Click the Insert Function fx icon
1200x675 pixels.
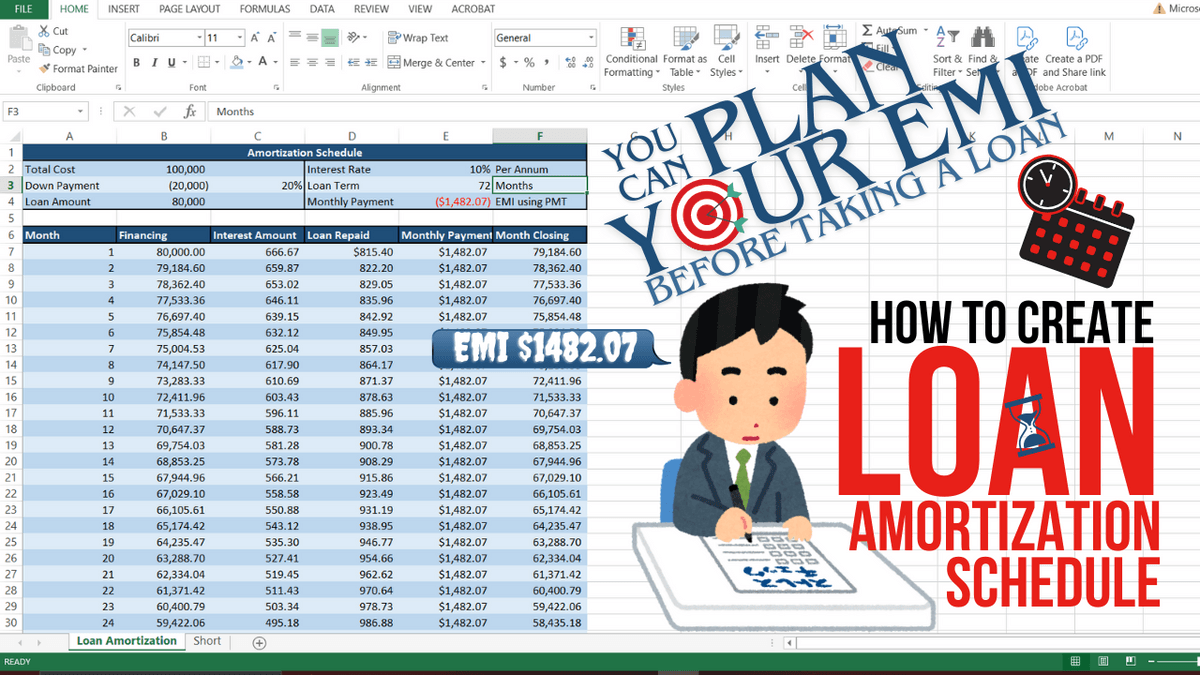coord(190,112)
